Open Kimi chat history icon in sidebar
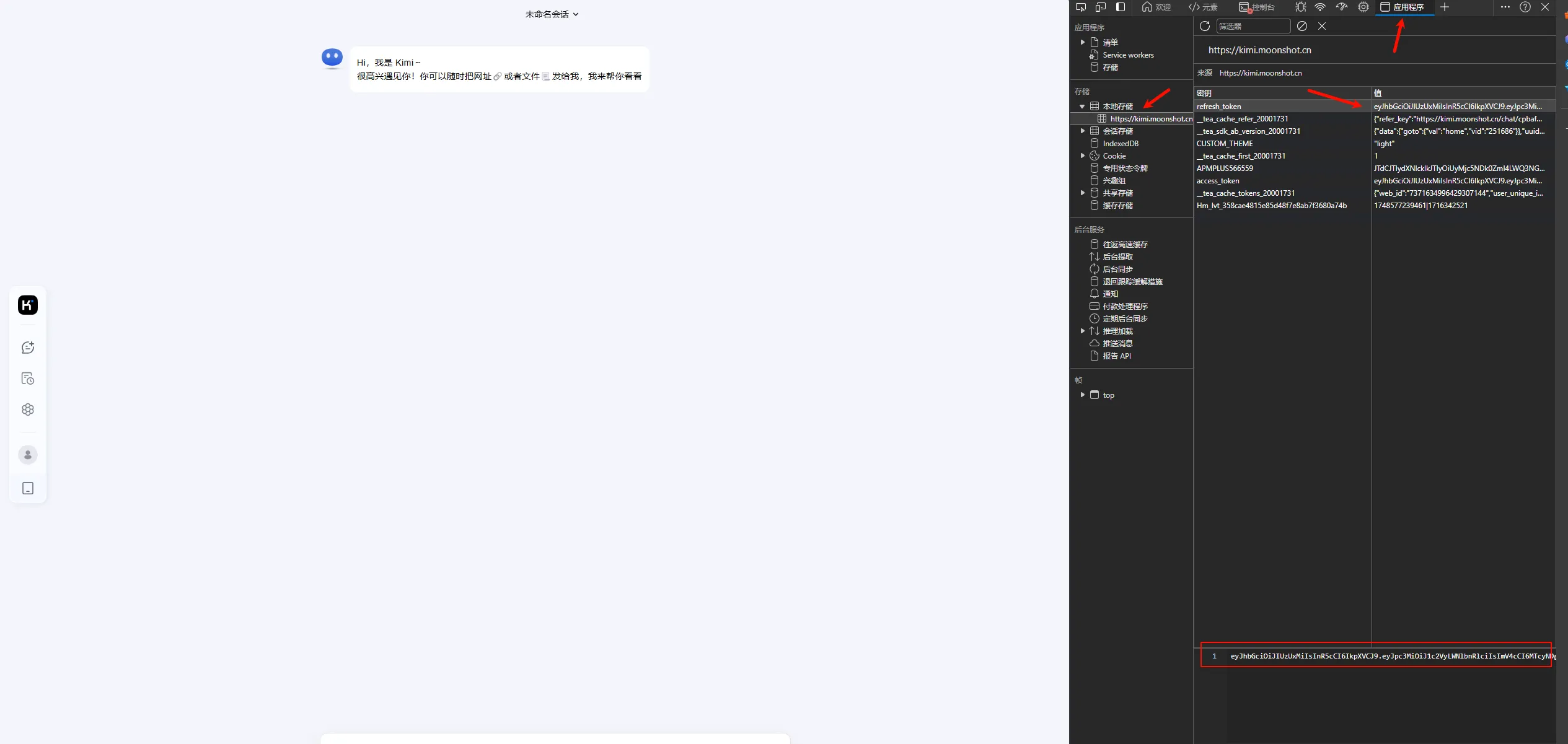This screenshot has height=744, width=1568. 28,379
